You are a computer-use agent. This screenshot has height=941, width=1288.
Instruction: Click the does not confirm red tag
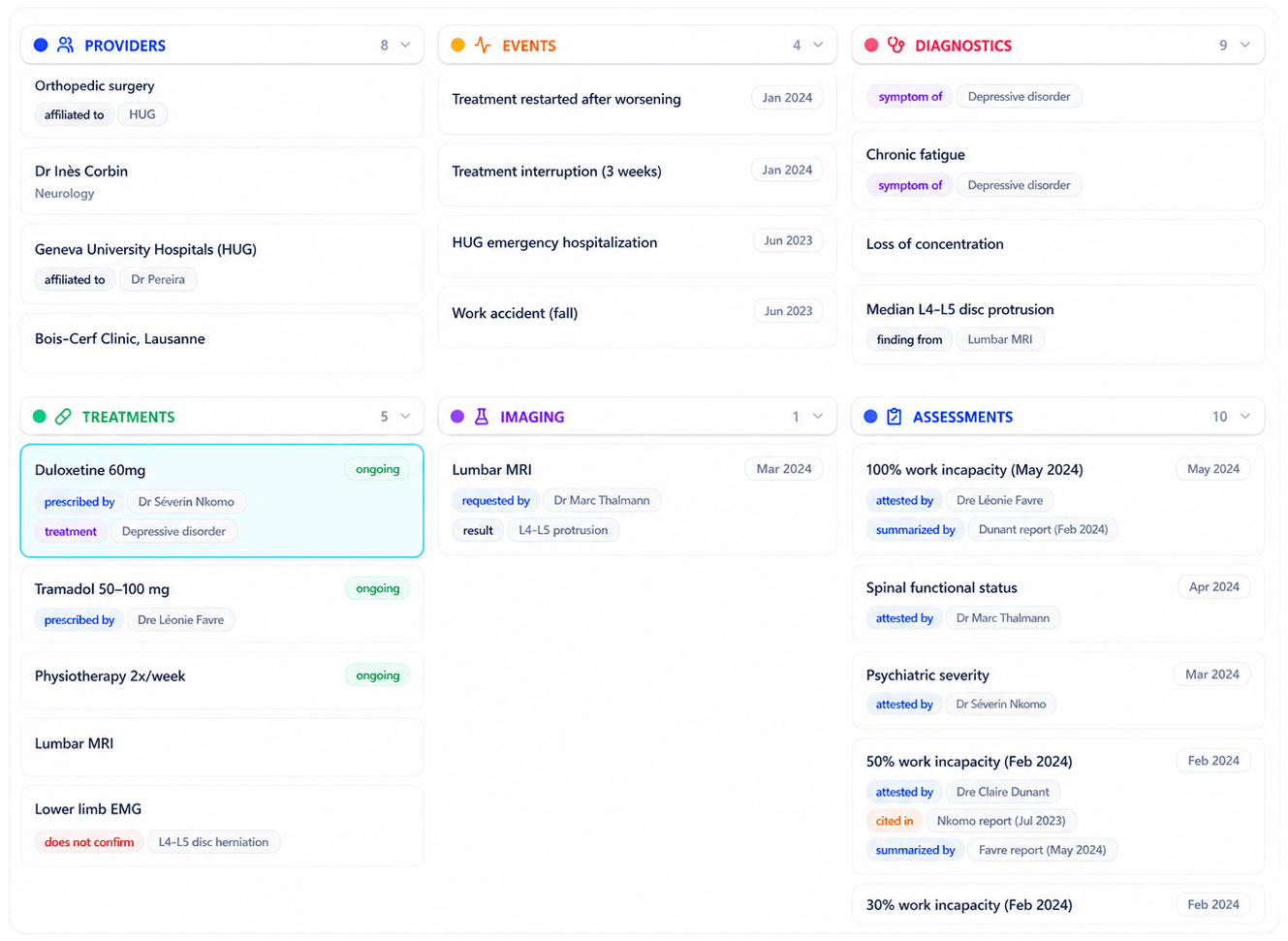pyautogui.click(x=89, y=842)
